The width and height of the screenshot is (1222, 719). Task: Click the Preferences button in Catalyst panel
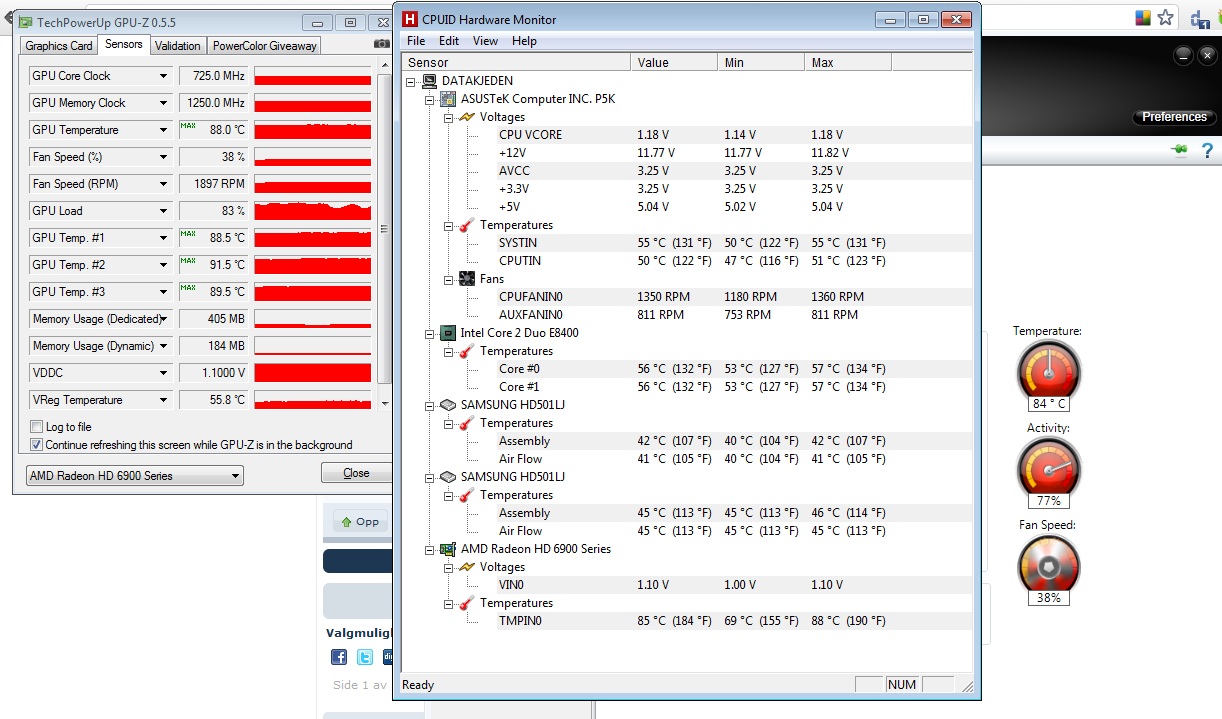1174,117
